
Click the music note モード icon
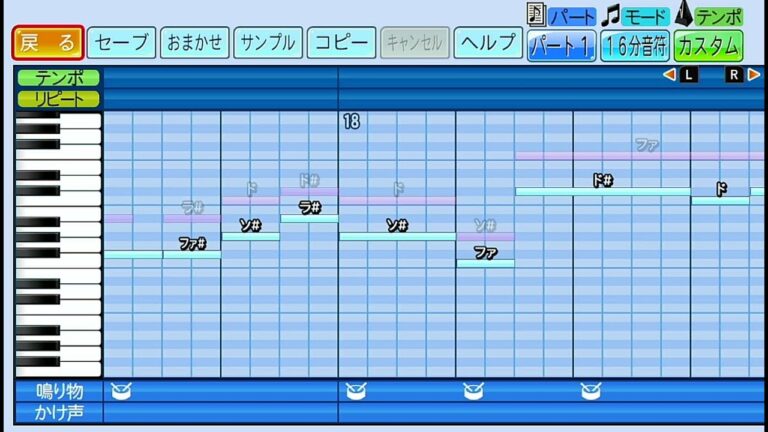pos(611,15)
